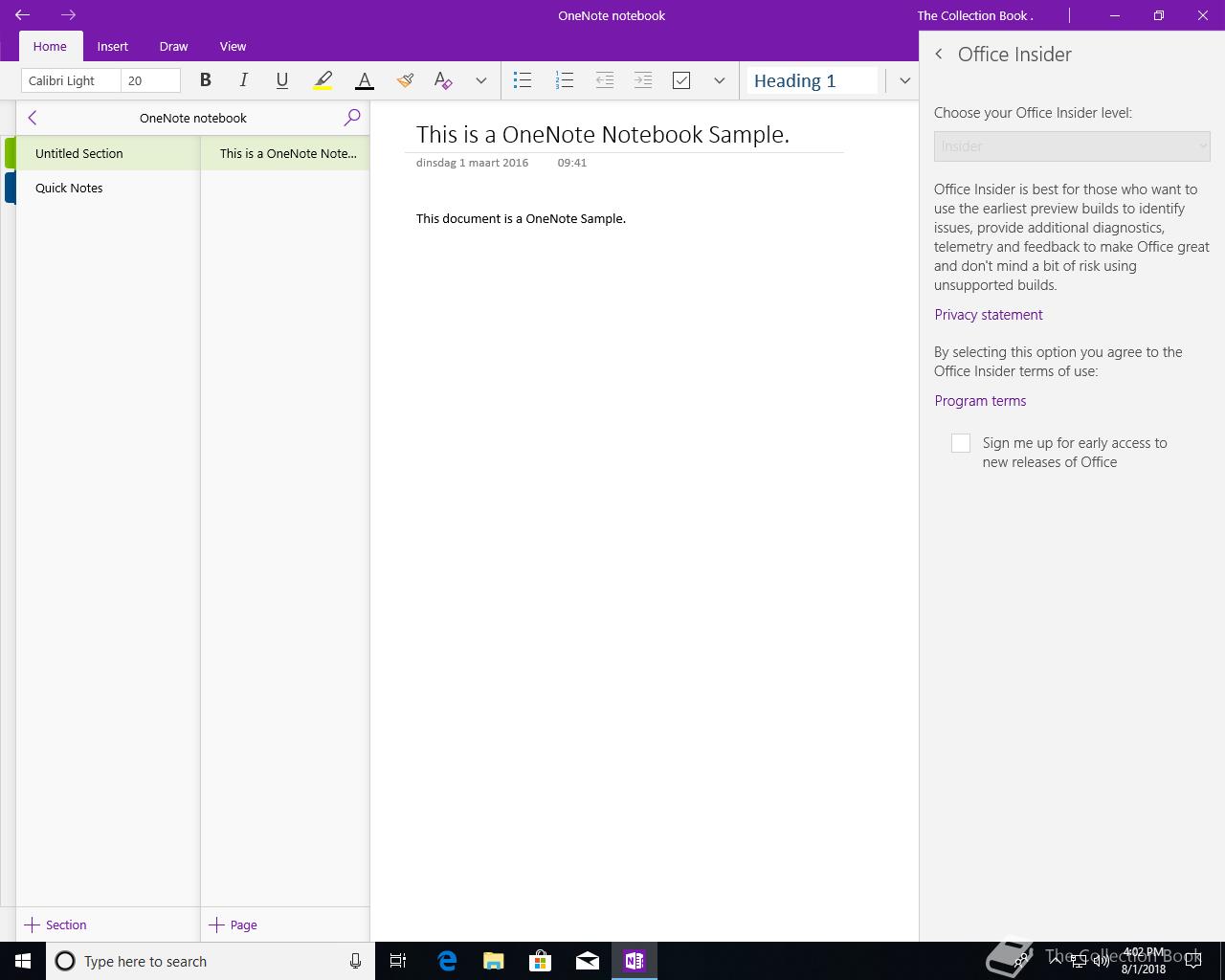1225x980 pixels.
Task: Expand more paragraph options
Action: point(719,80)
